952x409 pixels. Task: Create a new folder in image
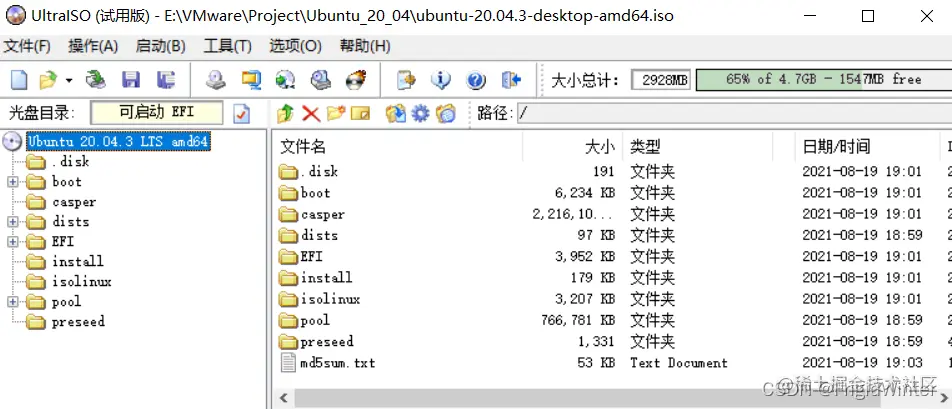coord(336,113)
